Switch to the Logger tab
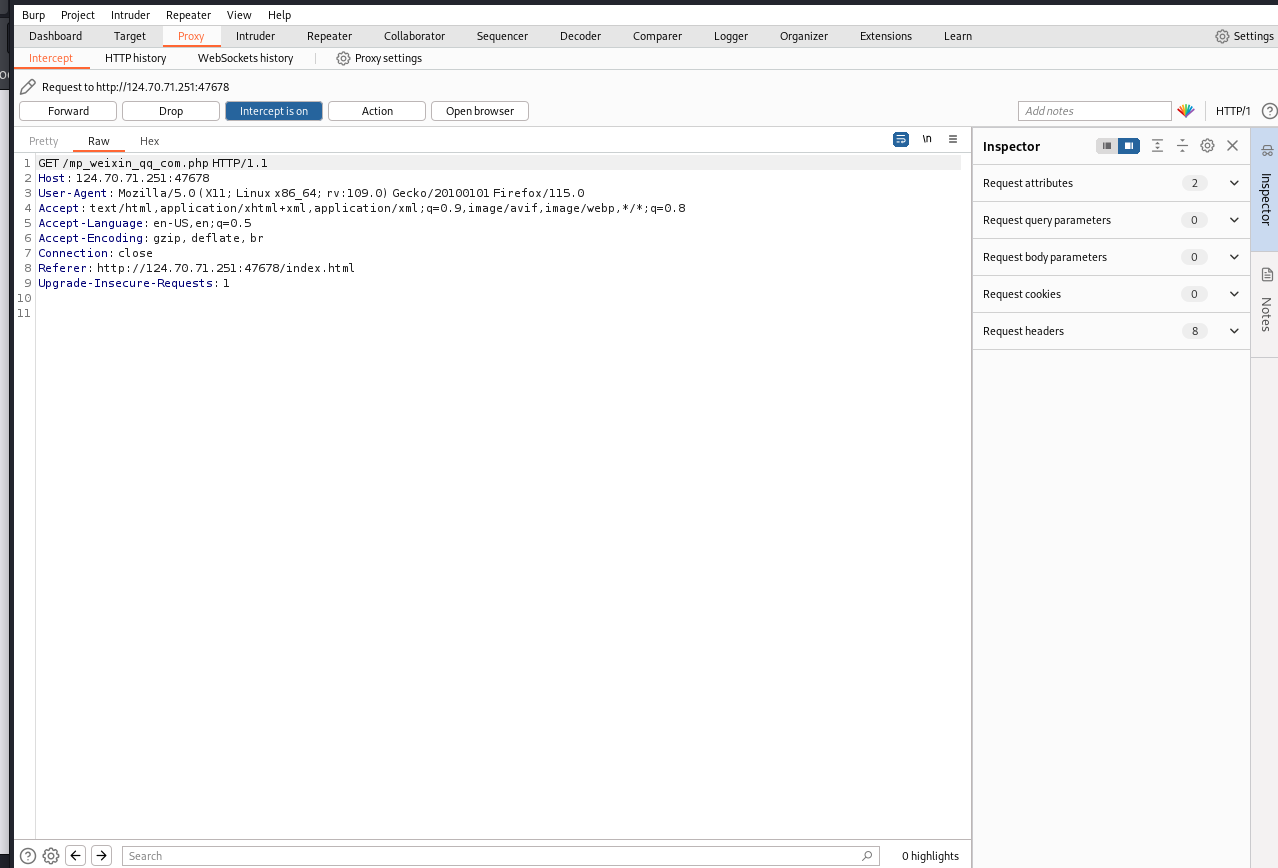Viewport: 1278px width, 868px height. point(731,36)
